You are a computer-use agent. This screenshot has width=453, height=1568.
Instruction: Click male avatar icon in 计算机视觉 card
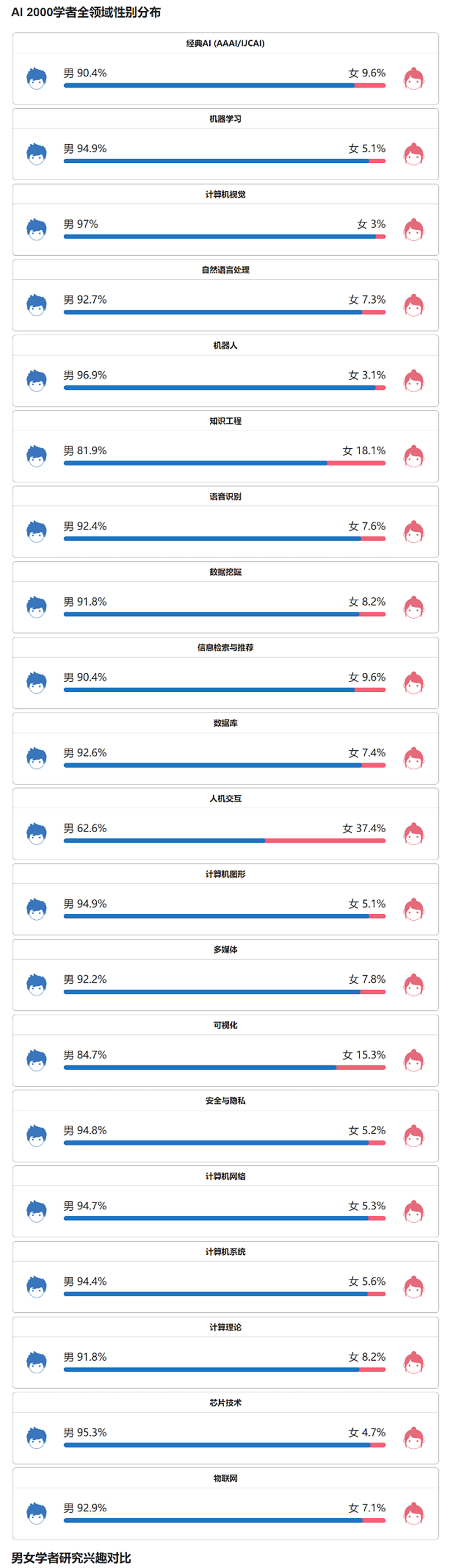click(37, 230)
